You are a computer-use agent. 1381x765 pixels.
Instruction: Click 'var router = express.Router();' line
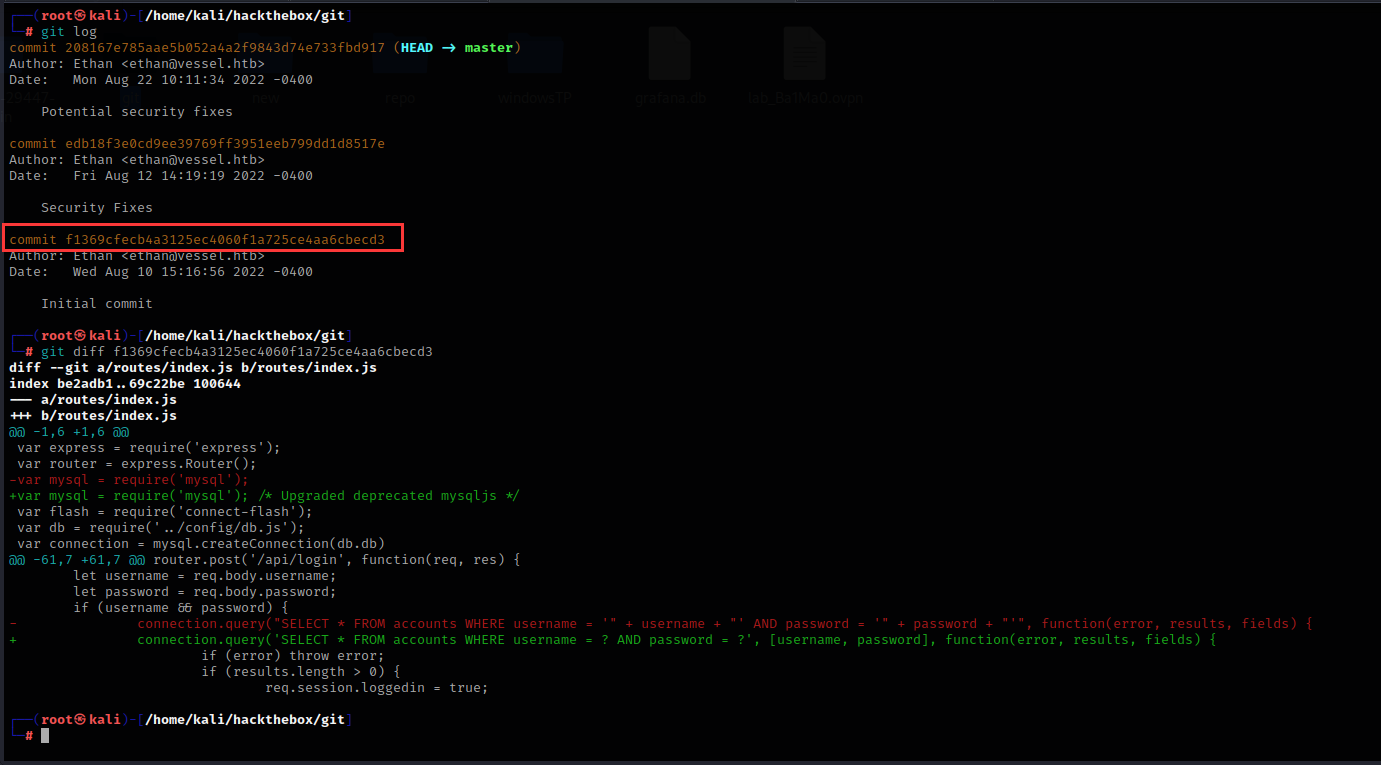137,464
